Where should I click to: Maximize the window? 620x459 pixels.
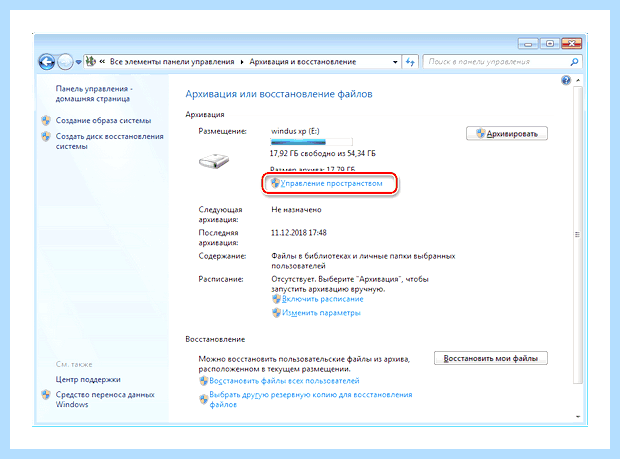(x=550, y=43)
